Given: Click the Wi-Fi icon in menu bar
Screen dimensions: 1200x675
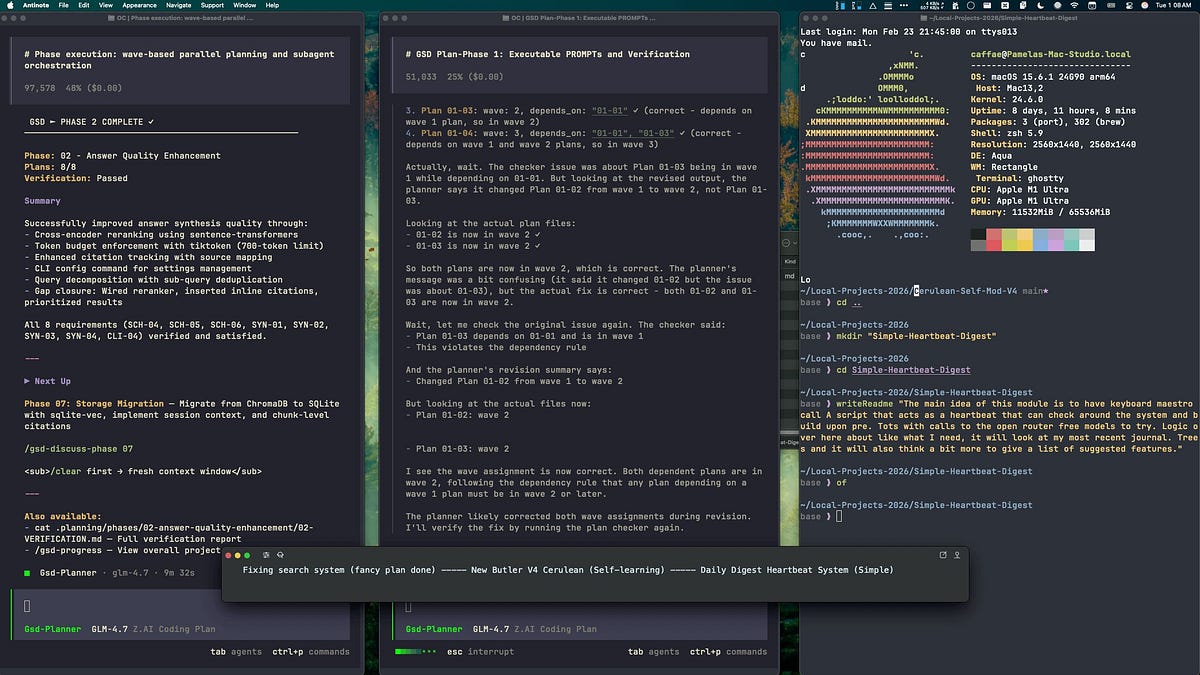Looking at the screenshot, I should click(x=1074, y=5).
